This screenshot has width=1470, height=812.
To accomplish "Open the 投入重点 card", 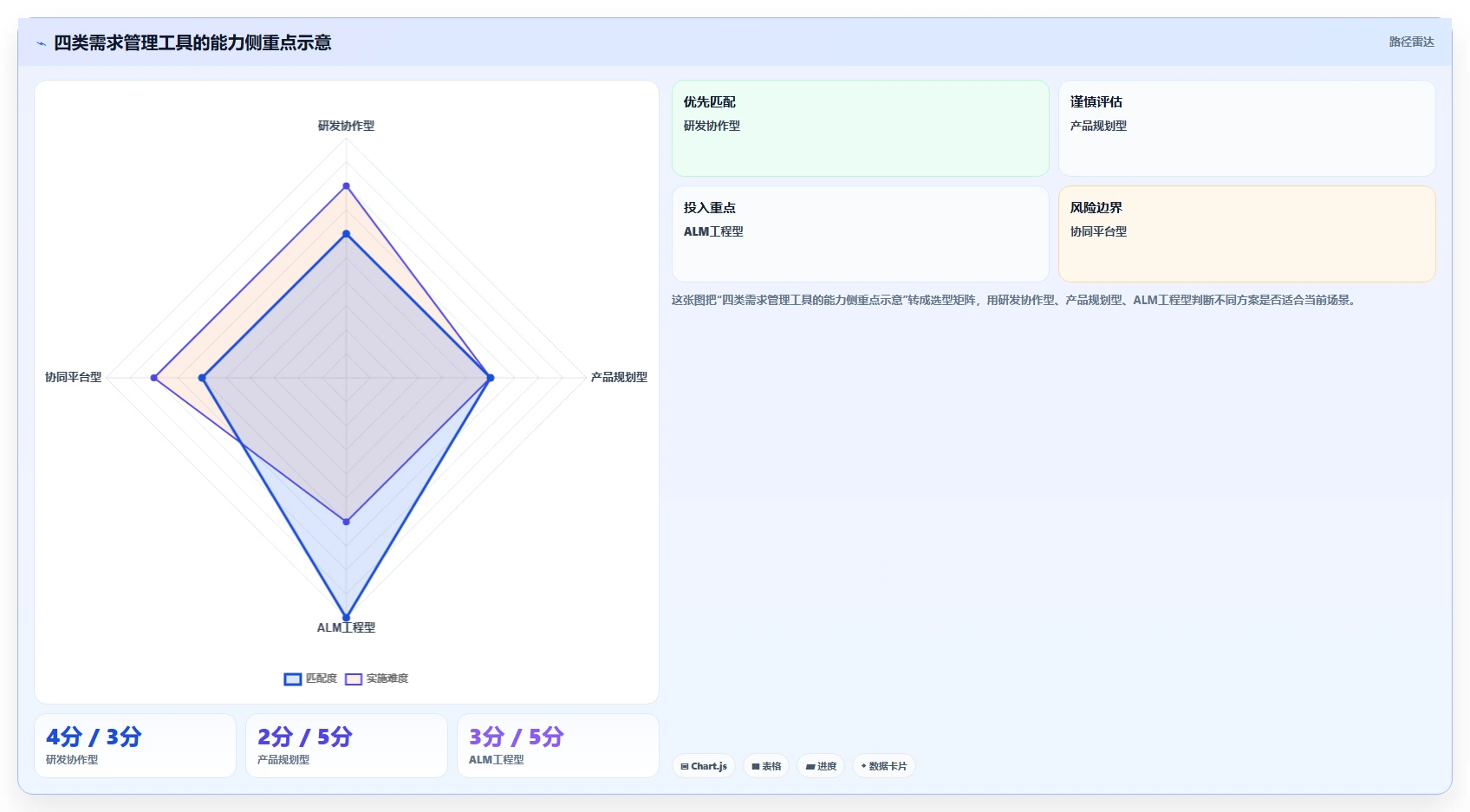I will [861, 234].
